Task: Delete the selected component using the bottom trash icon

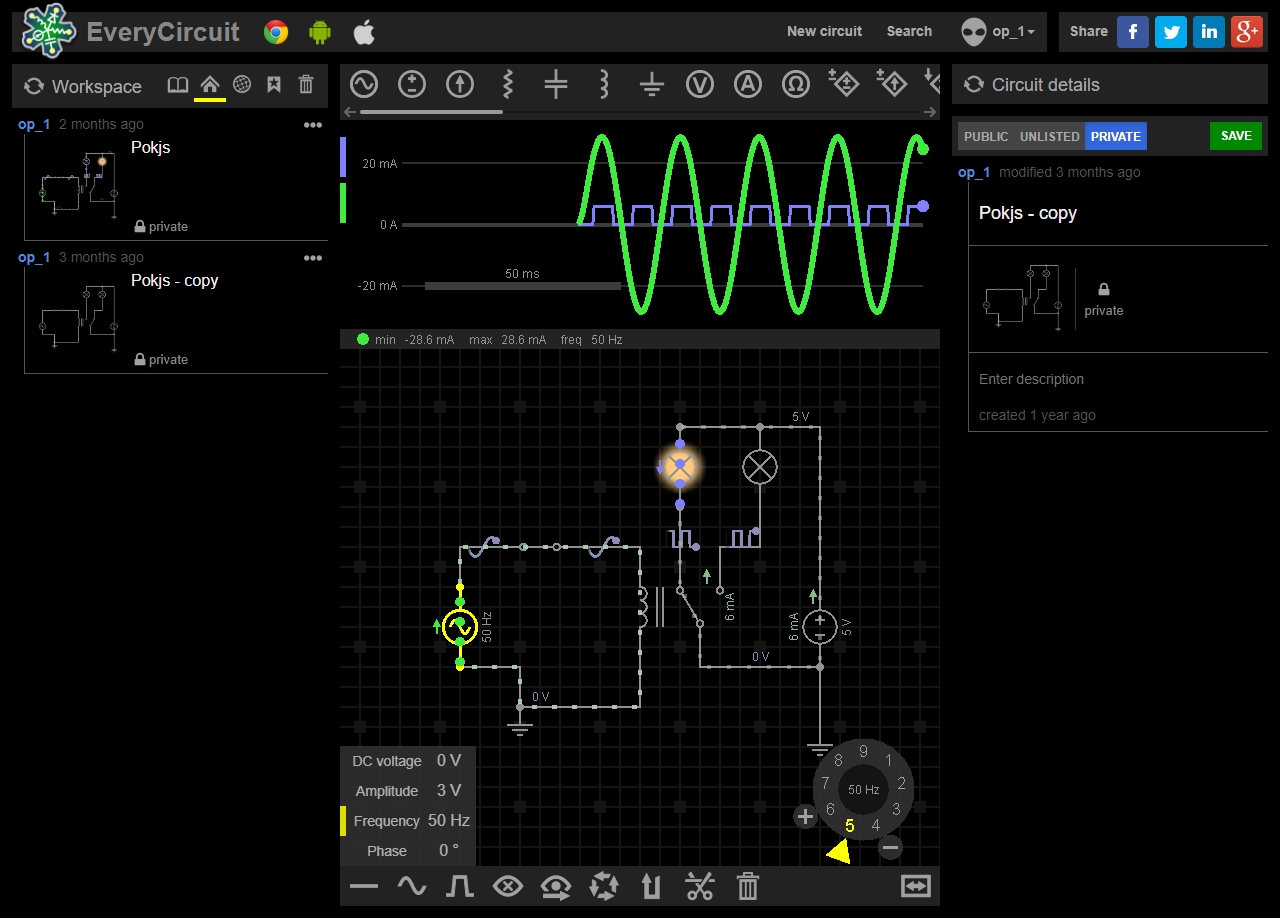Action: (x=748, y=886)
